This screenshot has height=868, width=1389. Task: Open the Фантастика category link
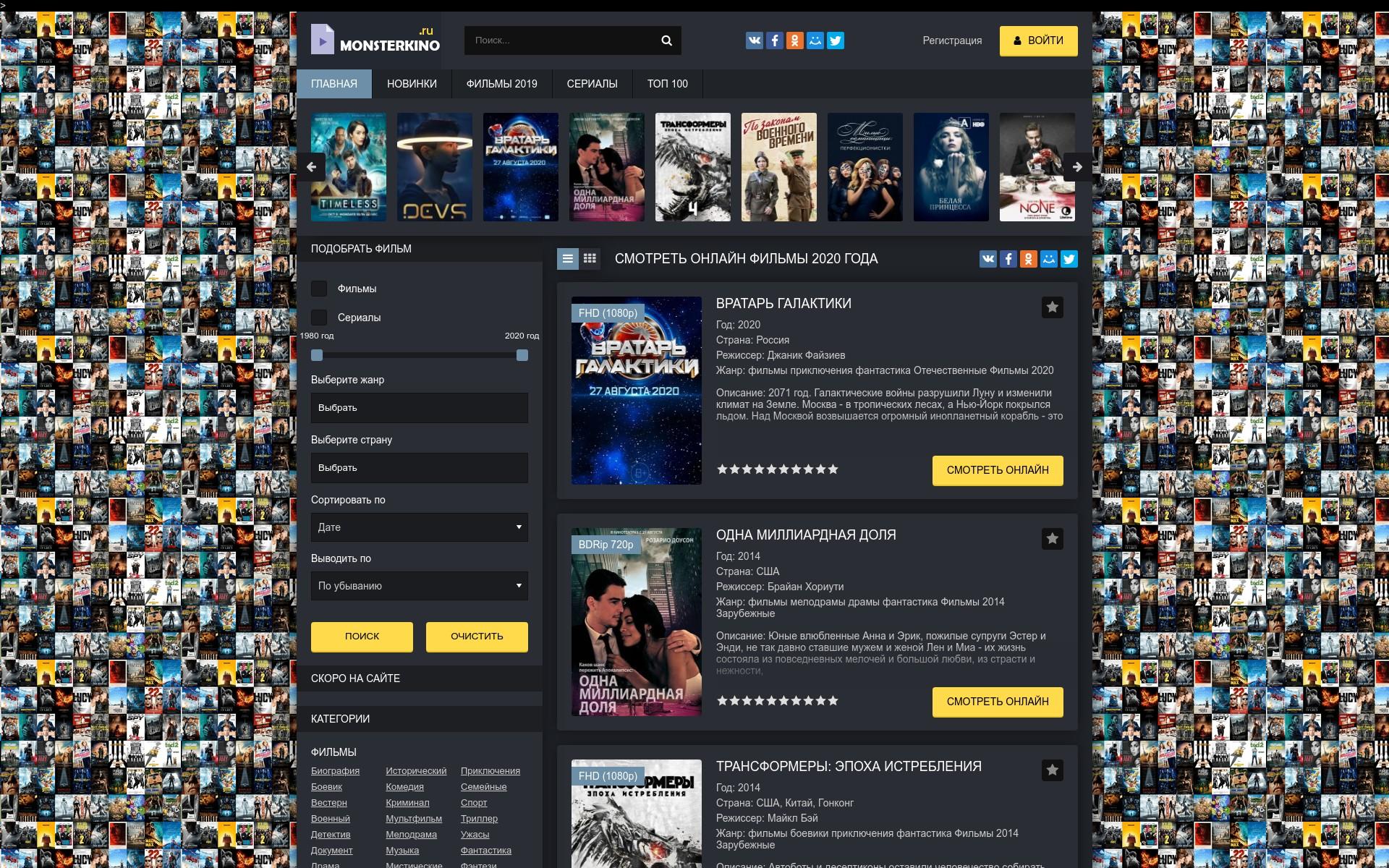pyautogui.click(x=486, y=851)
